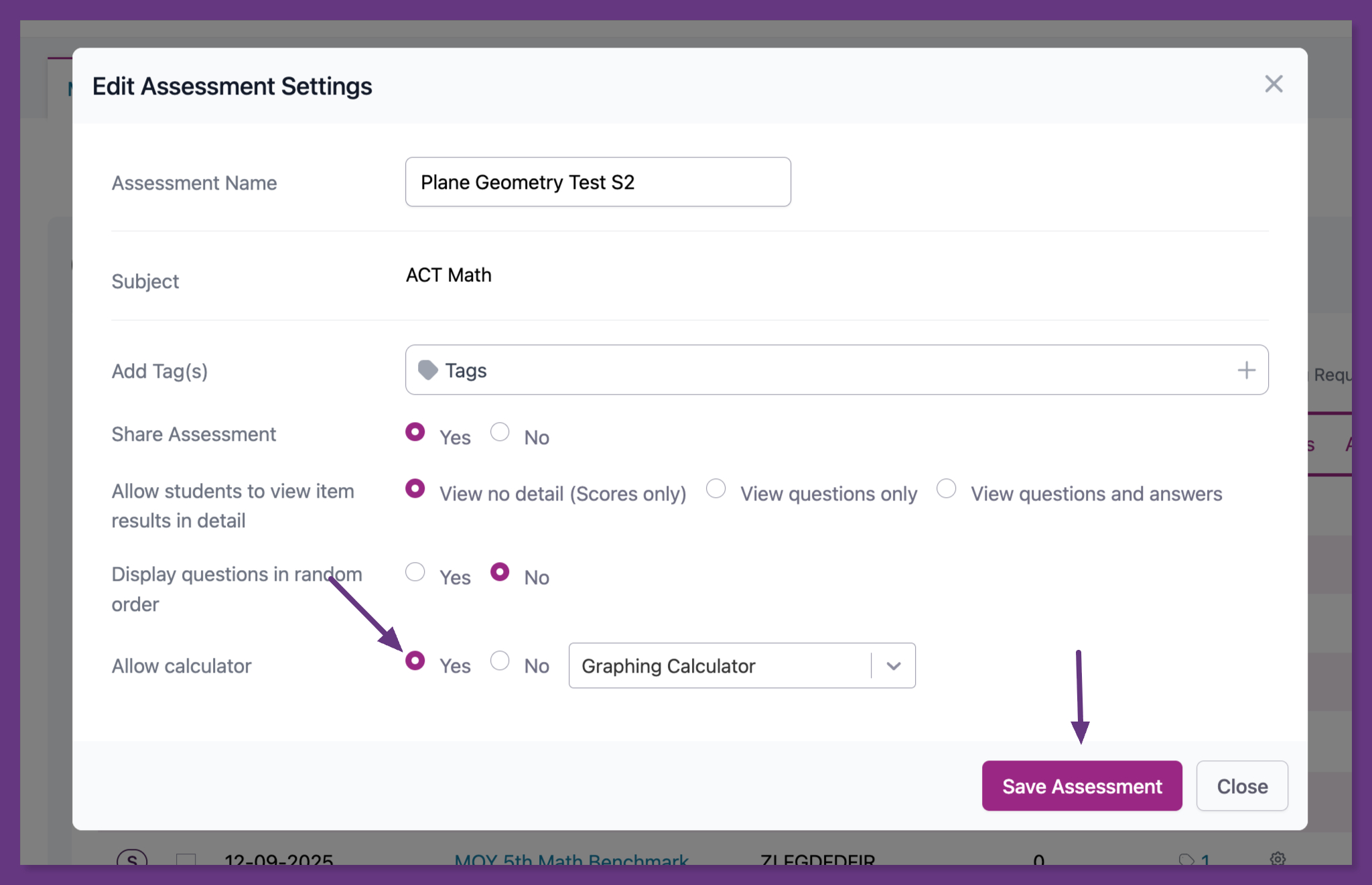Tick the checkbox in the 12-09-2025 row
The height and width of the screenshot is (885, 1372).
(186, 860)
